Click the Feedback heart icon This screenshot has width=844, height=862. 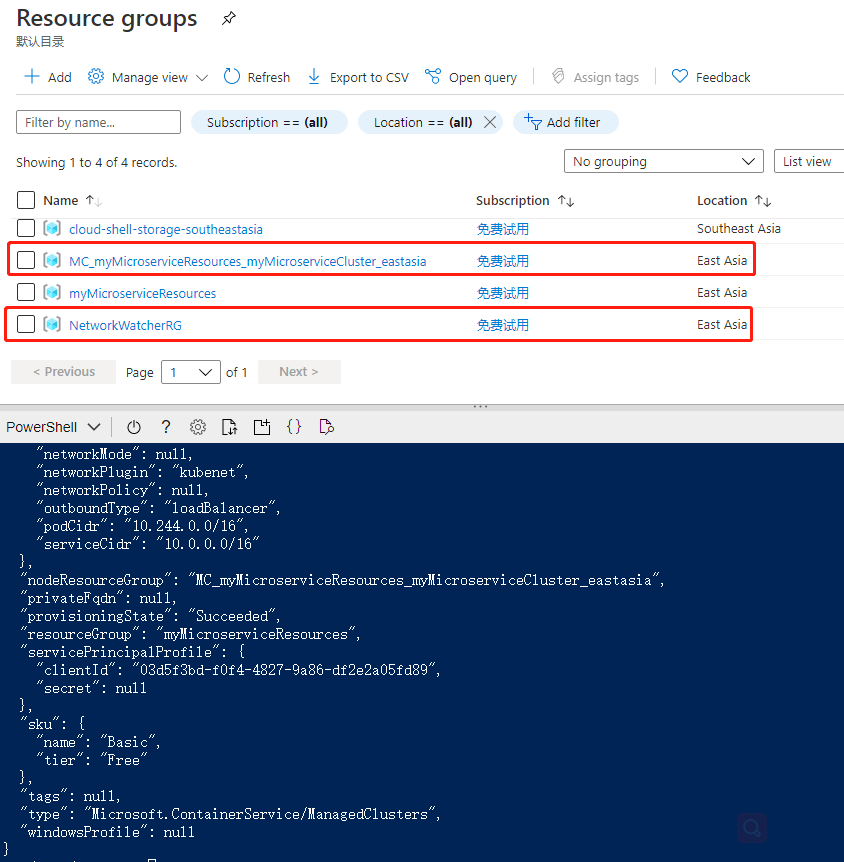click(x=680, y=76)
